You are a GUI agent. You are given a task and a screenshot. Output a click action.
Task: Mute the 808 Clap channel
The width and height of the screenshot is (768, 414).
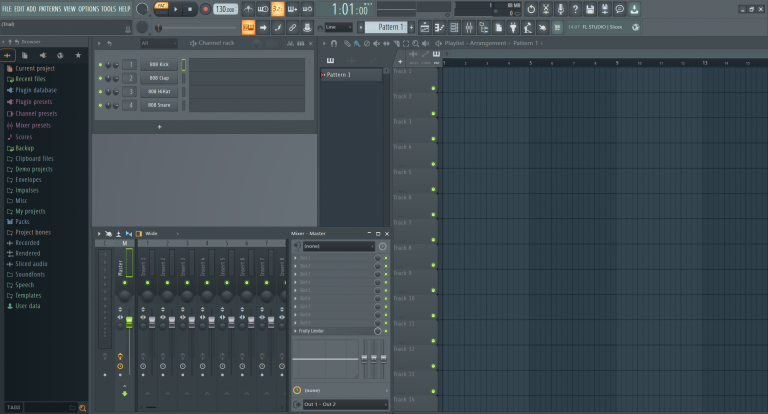click(100, 78)
